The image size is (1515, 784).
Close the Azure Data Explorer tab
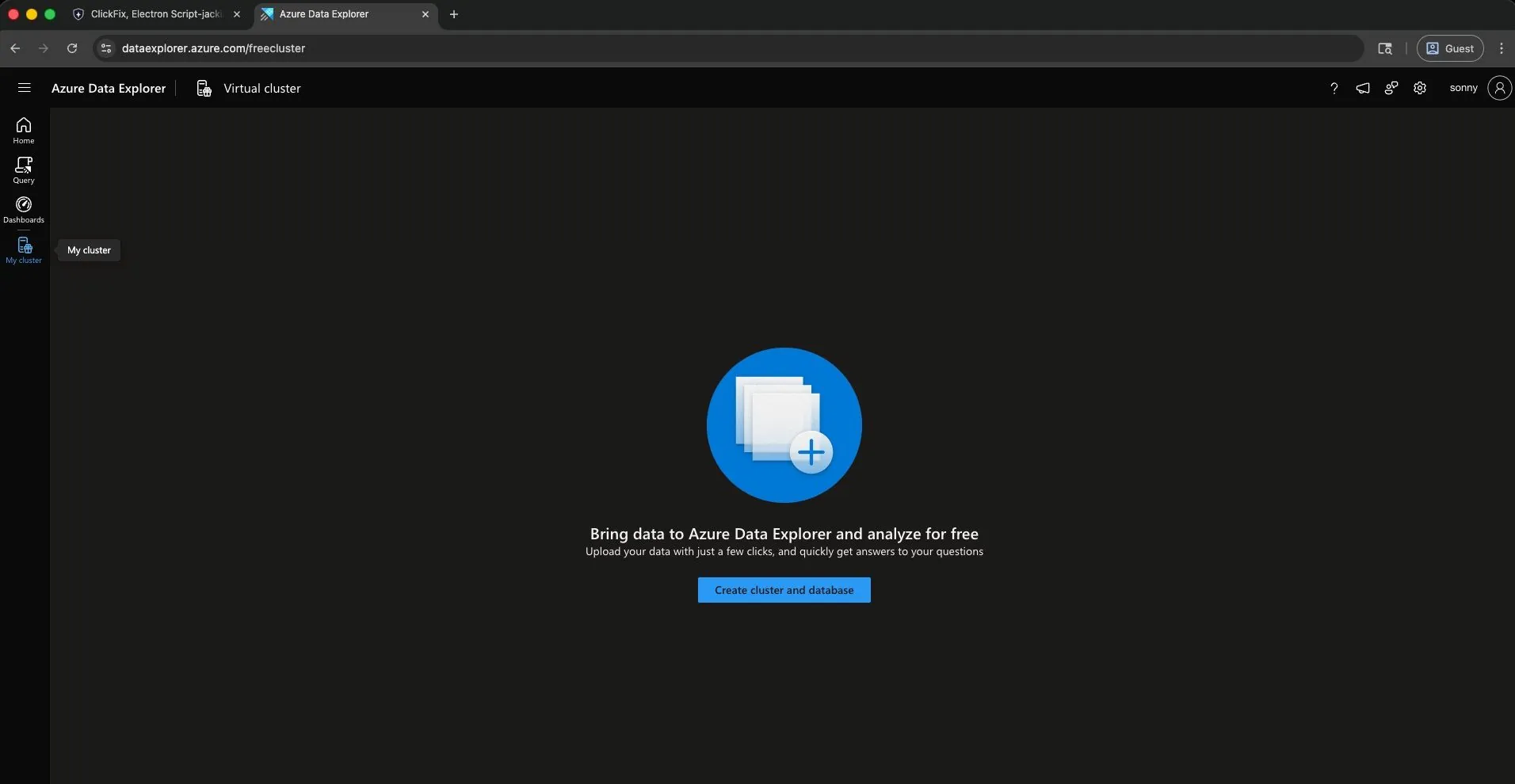point(425,14)
